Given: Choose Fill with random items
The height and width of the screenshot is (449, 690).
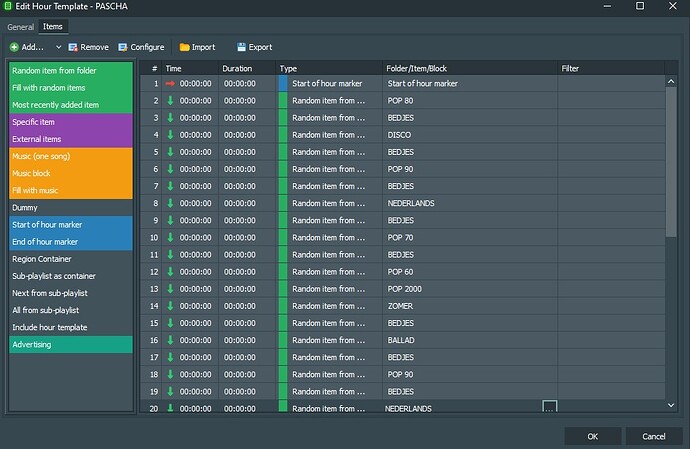Looking at the screenshot, I should (x=70, y=88).
